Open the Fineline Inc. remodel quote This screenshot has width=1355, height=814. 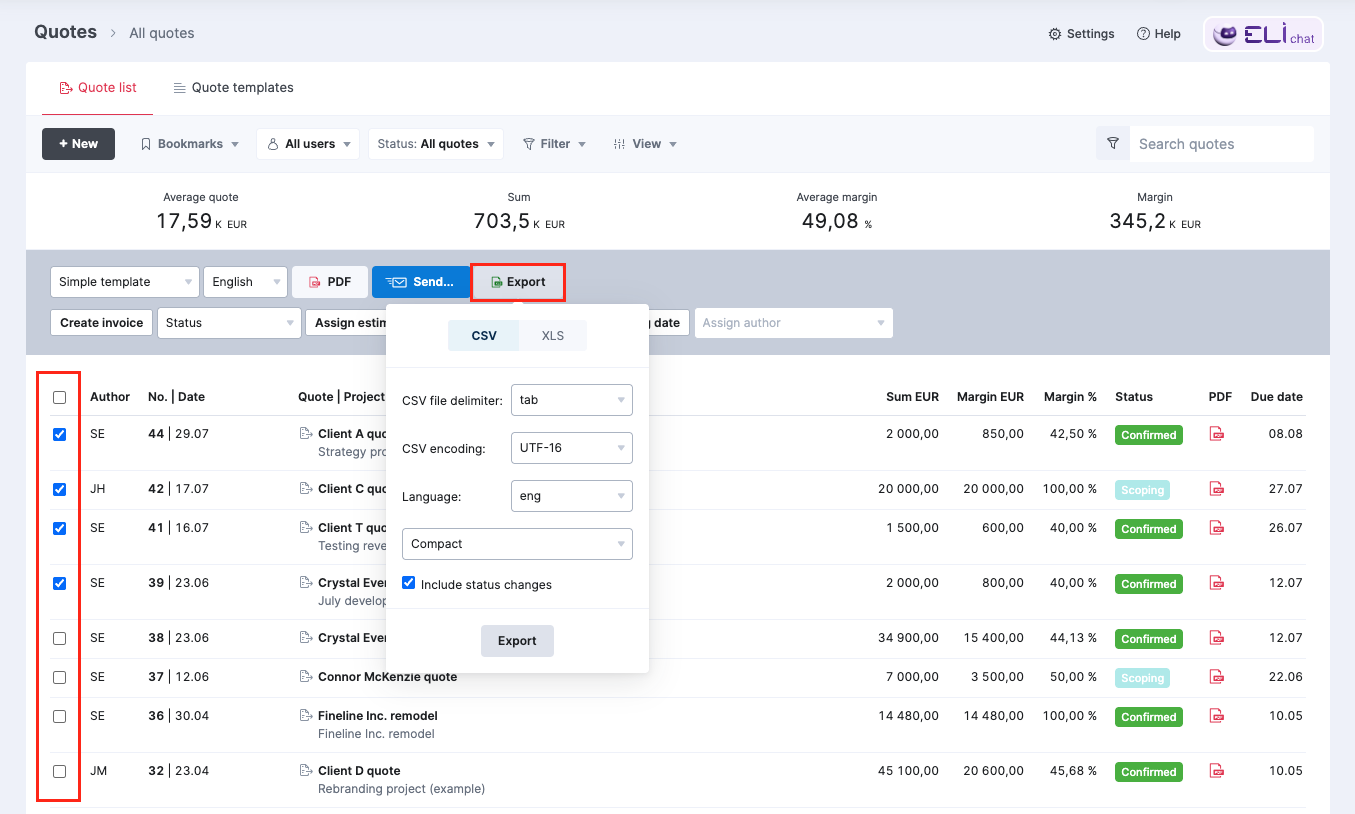[x=378, y=716]
